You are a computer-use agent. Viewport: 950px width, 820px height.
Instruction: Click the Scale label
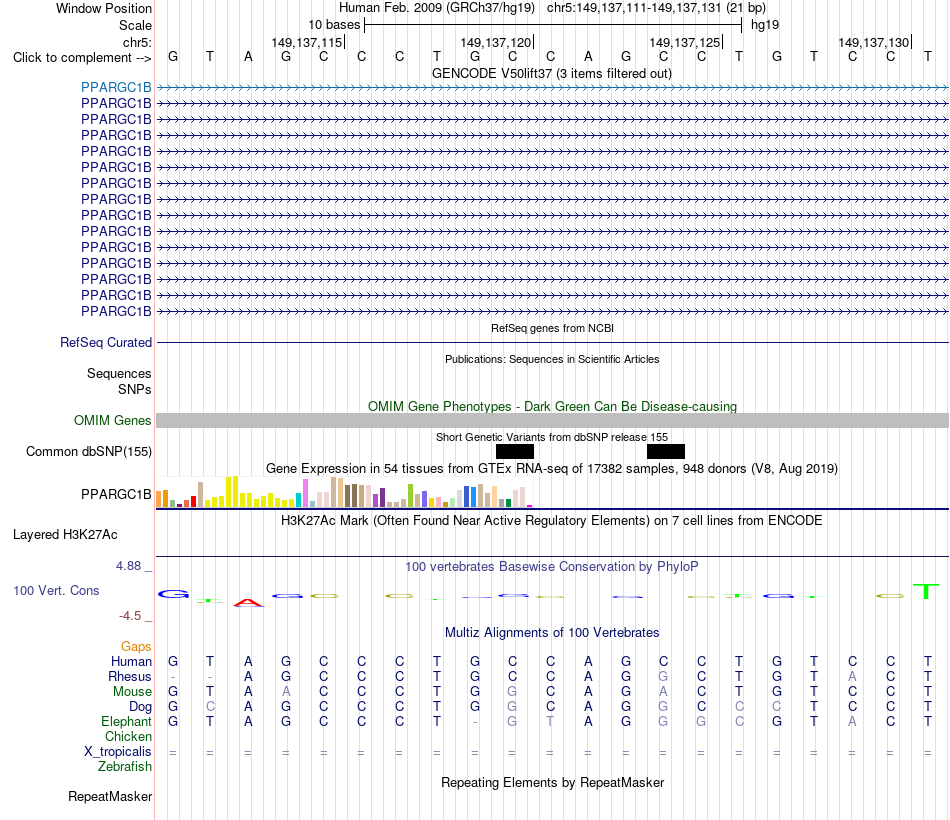tap(135, 25)
